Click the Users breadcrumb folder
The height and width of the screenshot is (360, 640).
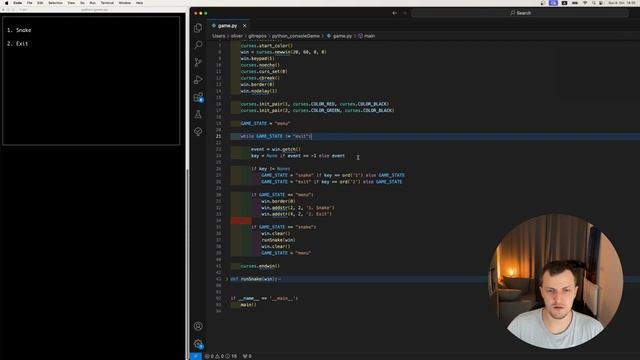pos(218,36)
